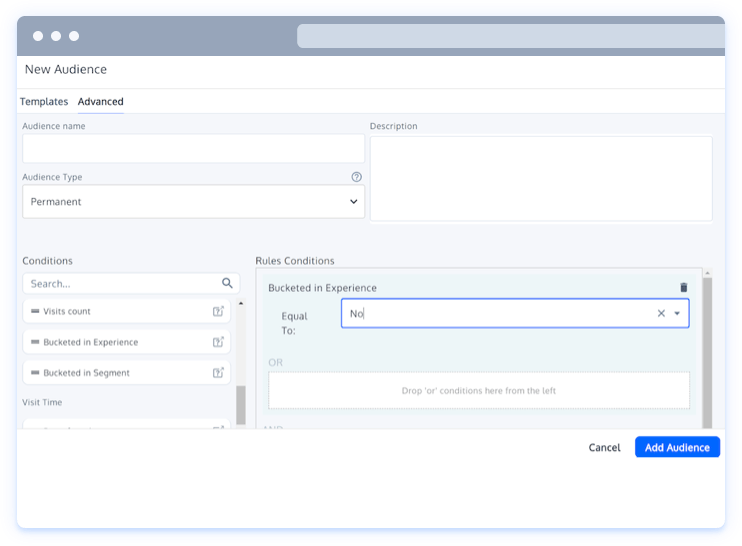Clear the Equal To value with X

[661, 314]
